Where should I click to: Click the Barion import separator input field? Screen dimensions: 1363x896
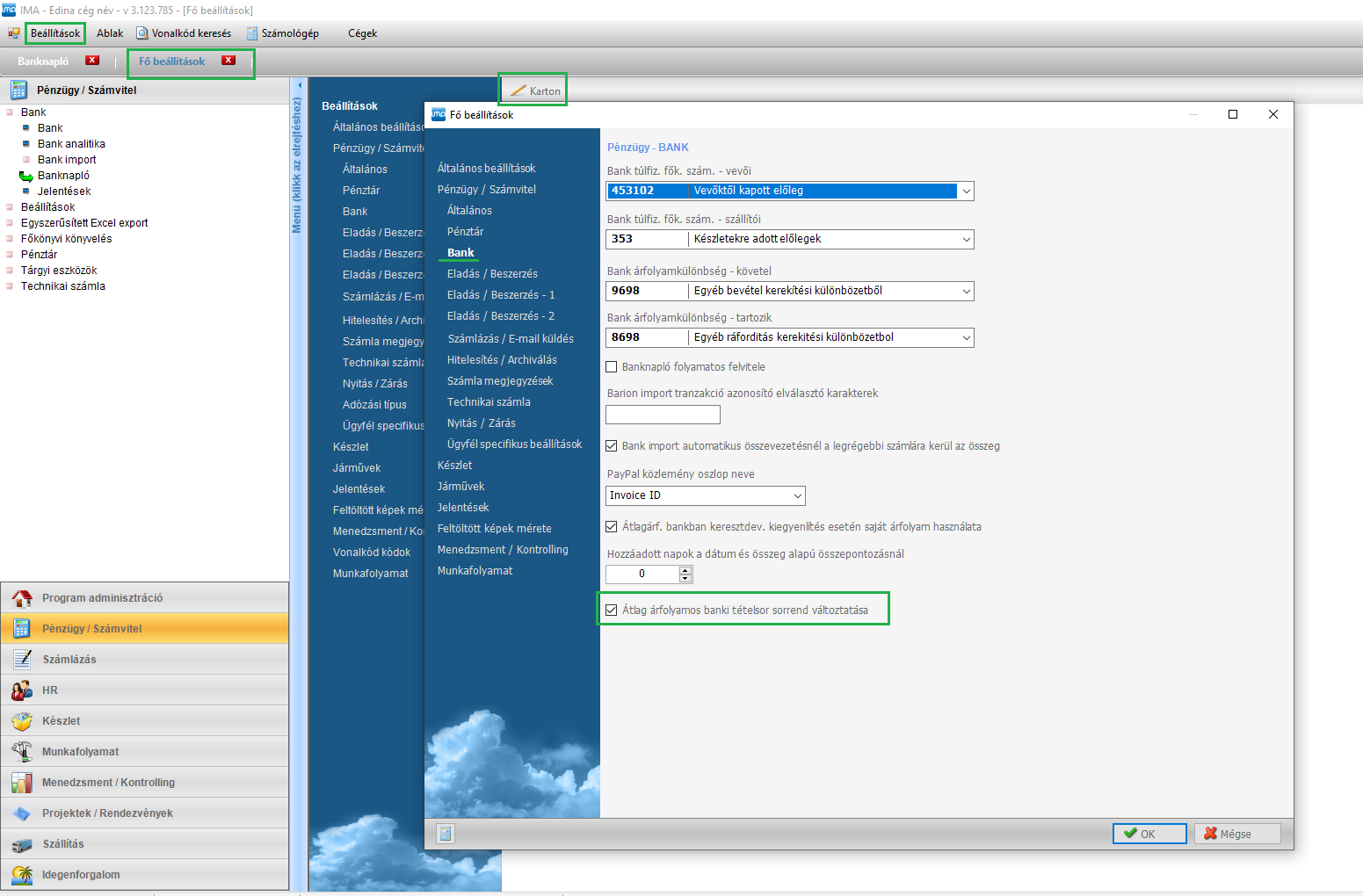tap(663, 415)
